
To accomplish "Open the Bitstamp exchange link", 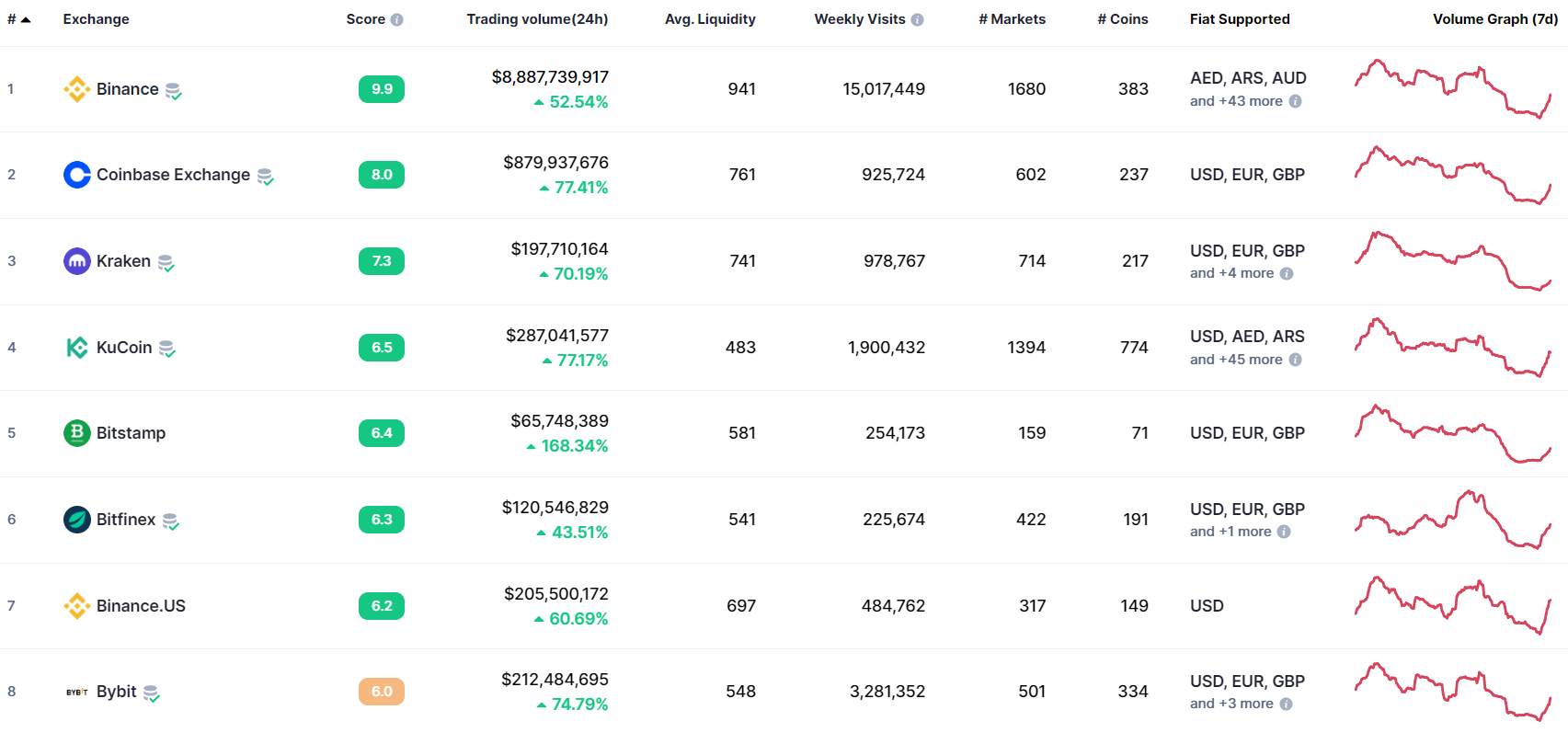I will tap(131, 433).
